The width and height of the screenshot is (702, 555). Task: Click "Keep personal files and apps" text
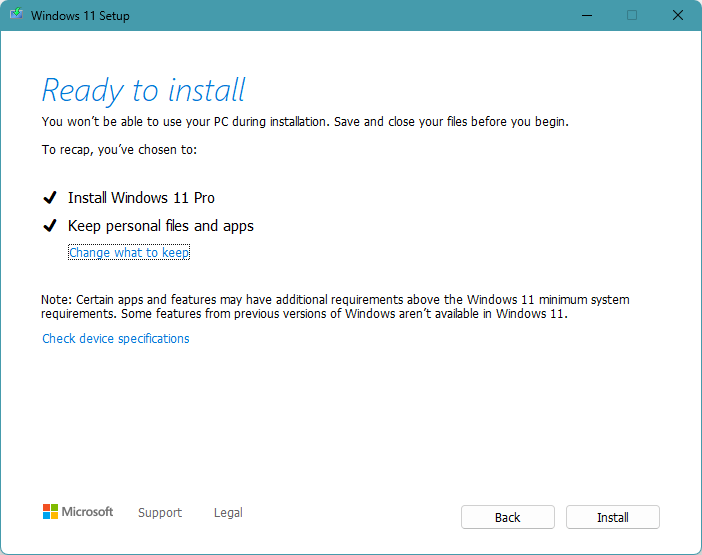[161, 226]
